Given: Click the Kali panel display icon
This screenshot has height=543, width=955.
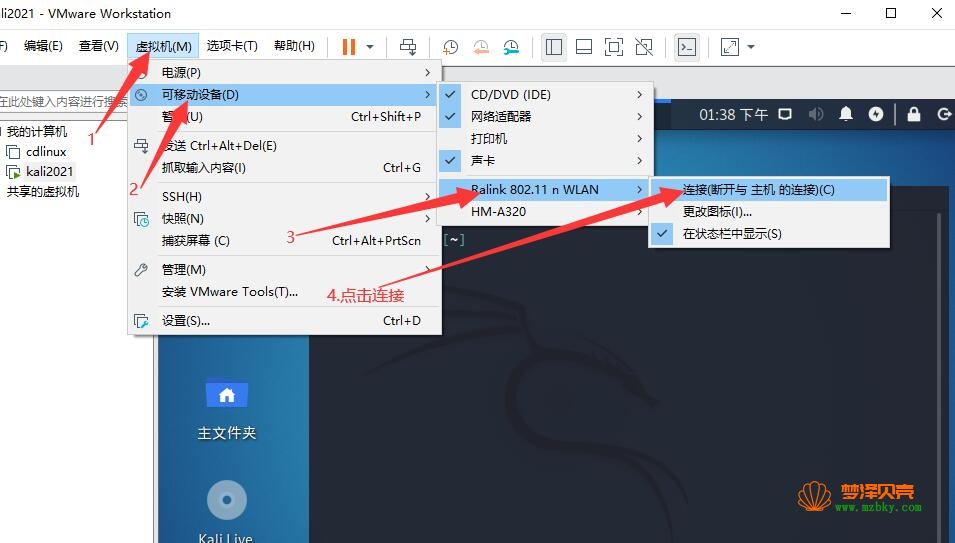Looking at the screenshot, I should (x=785, y=114).
